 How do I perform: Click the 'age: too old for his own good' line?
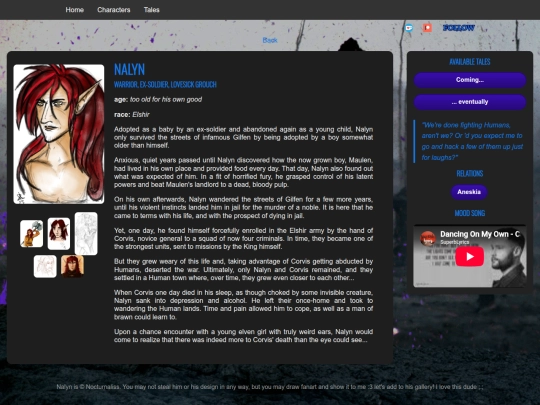point(158,100)
